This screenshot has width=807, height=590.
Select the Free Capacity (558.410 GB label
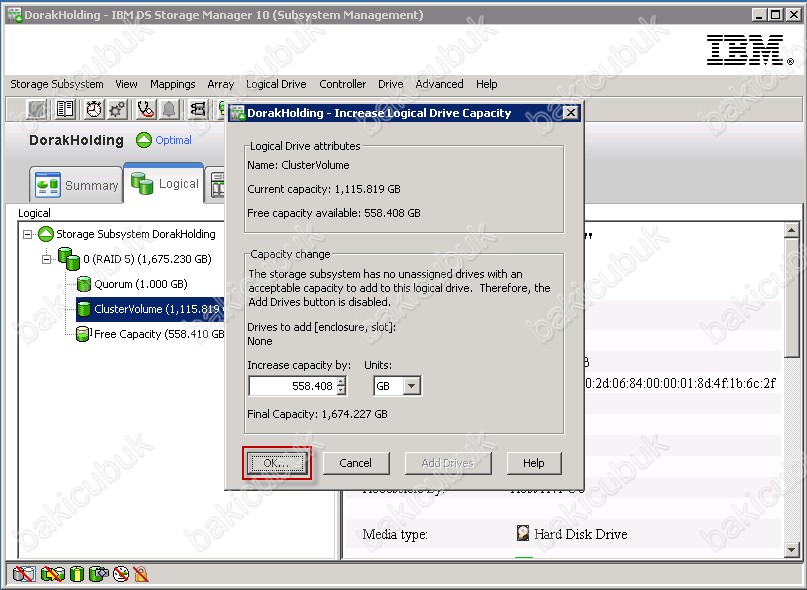(x=159, y=334)
